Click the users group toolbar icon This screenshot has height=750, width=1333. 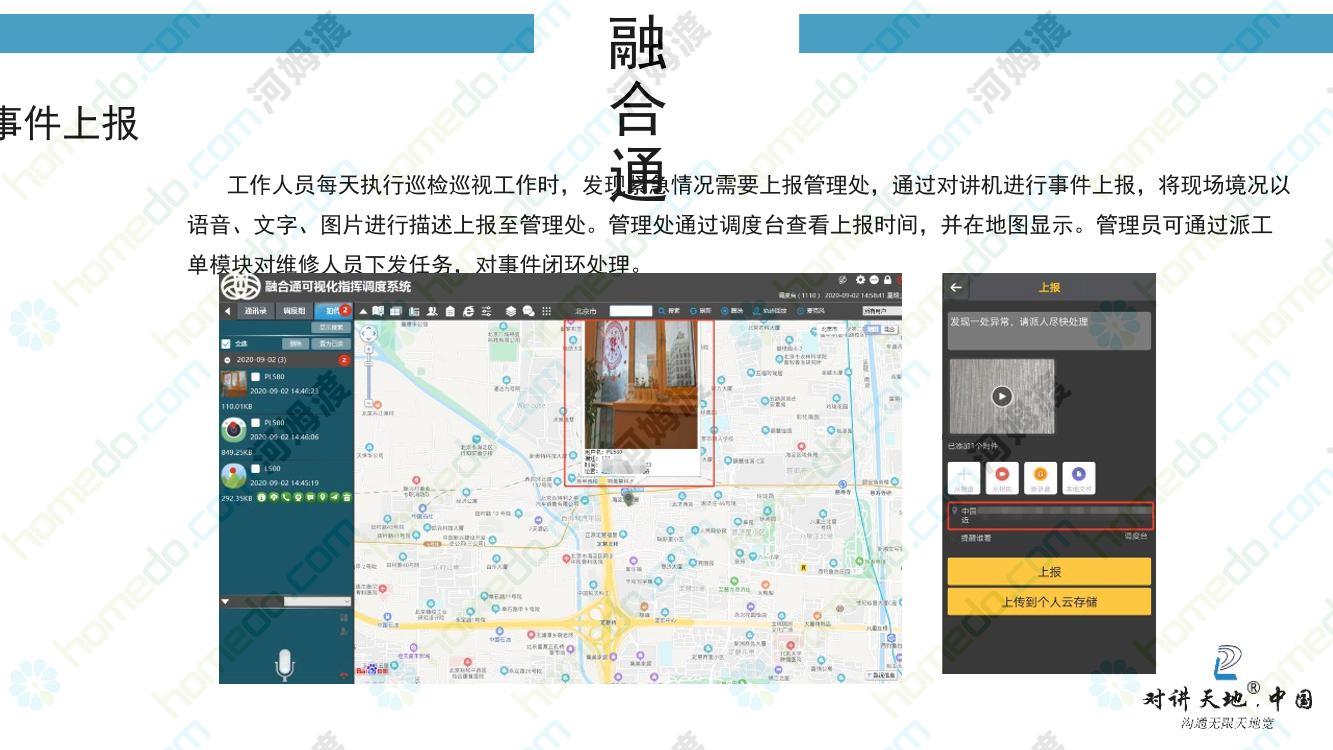click(x=432, y=311)
